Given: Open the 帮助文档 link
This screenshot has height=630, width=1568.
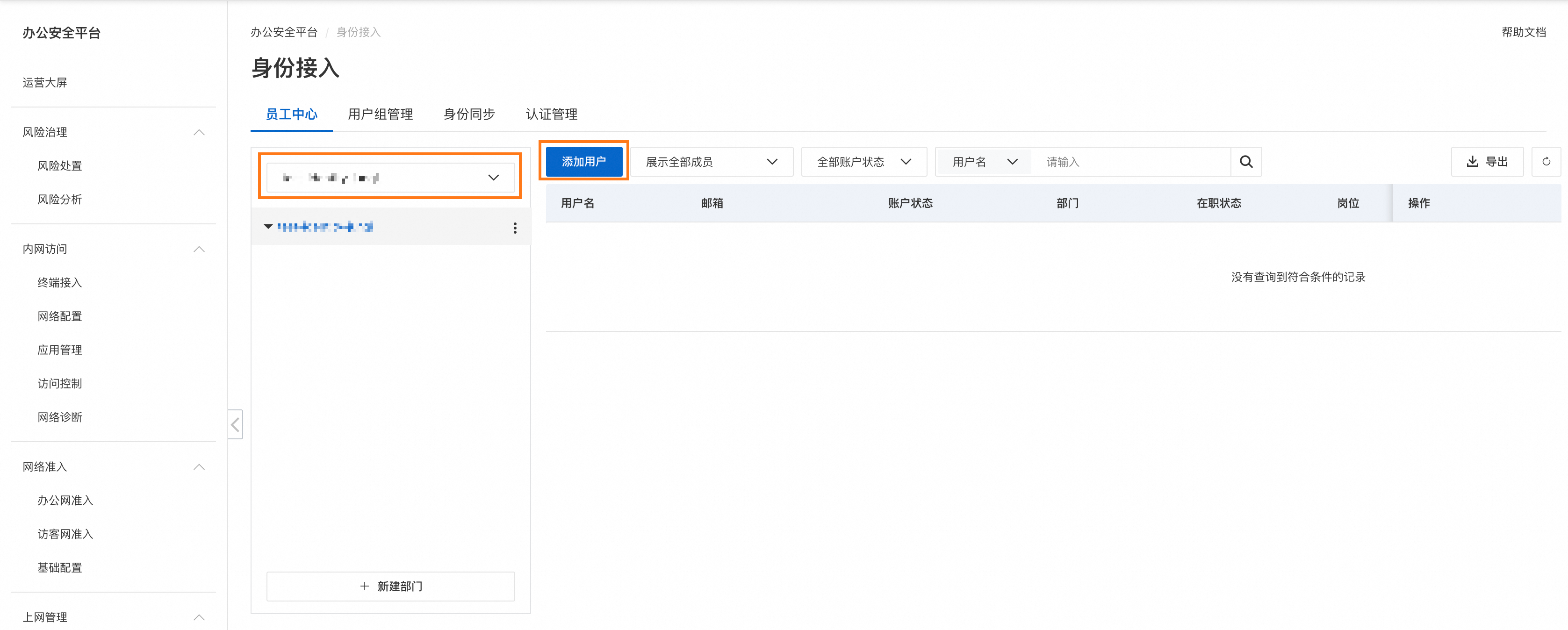Looking at the screenshot, I should pyautogui.click(x=1523, y=32).
